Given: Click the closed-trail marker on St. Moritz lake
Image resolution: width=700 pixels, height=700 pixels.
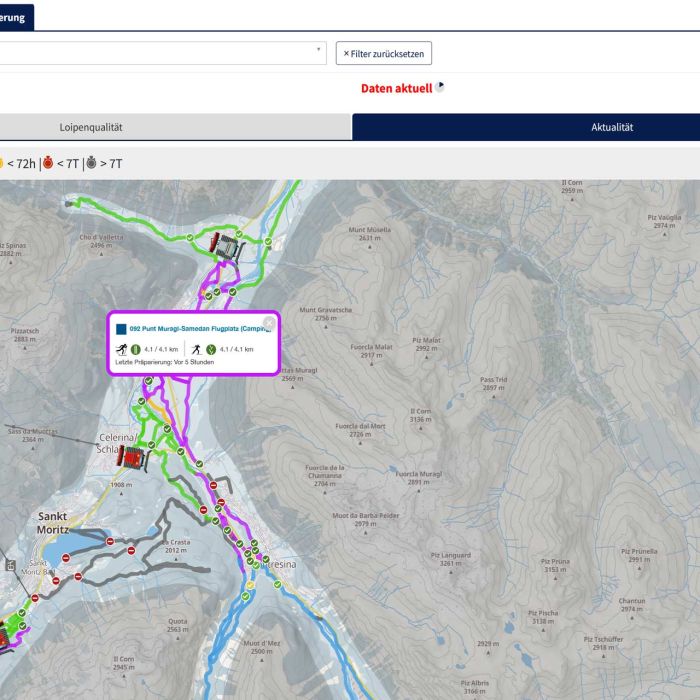Looking at the screenshot, I should [66, 558].
